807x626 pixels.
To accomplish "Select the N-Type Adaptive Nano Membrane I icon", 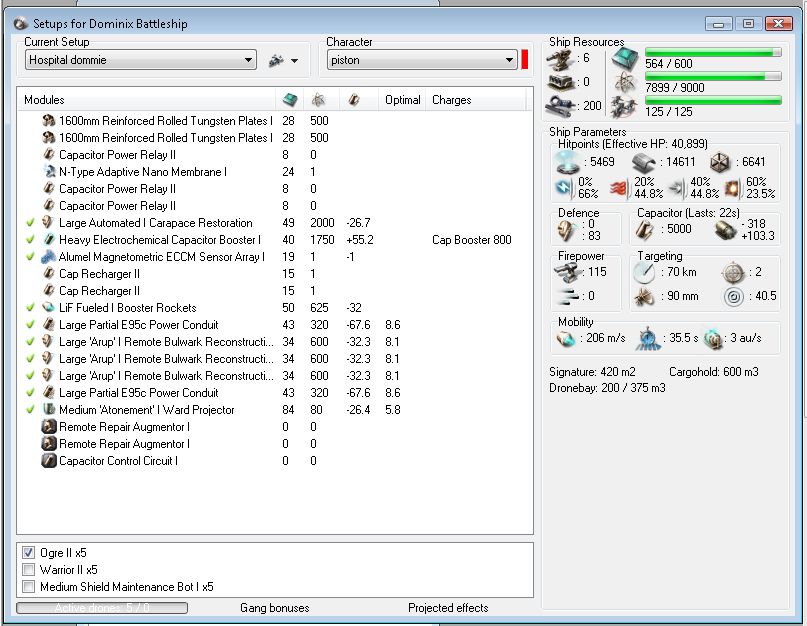I will pyautogui.click(x=49, y=171).
